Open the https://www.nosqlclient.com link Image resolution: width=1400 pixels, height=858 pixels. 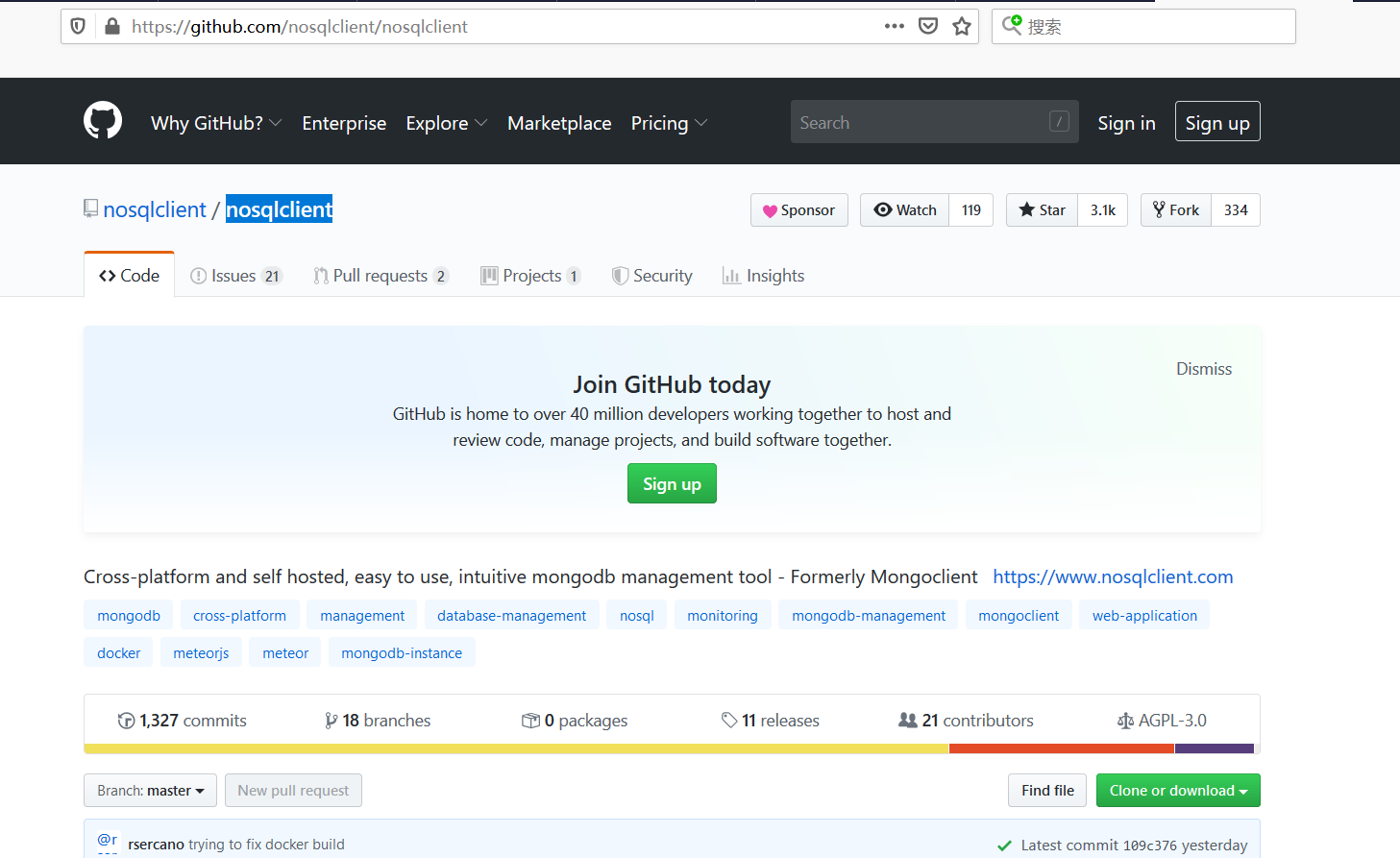(x=1113, y=576)
